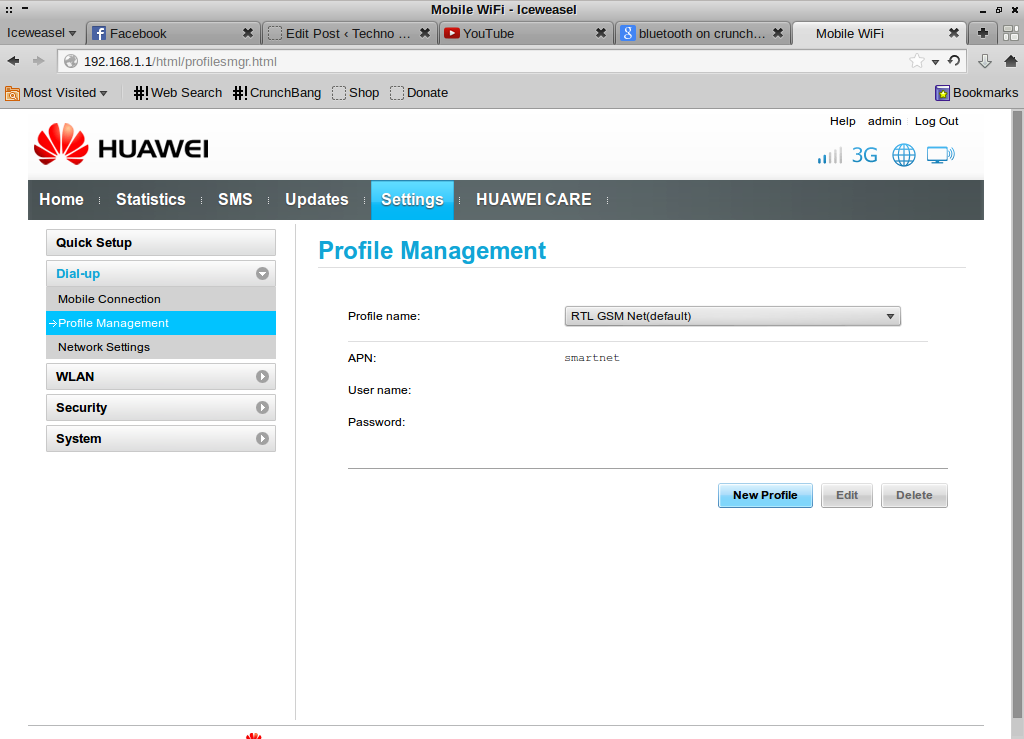Click the New Profile button
Screen dimensions: 1024x739
pyautogui.click(x=765, y=495)
